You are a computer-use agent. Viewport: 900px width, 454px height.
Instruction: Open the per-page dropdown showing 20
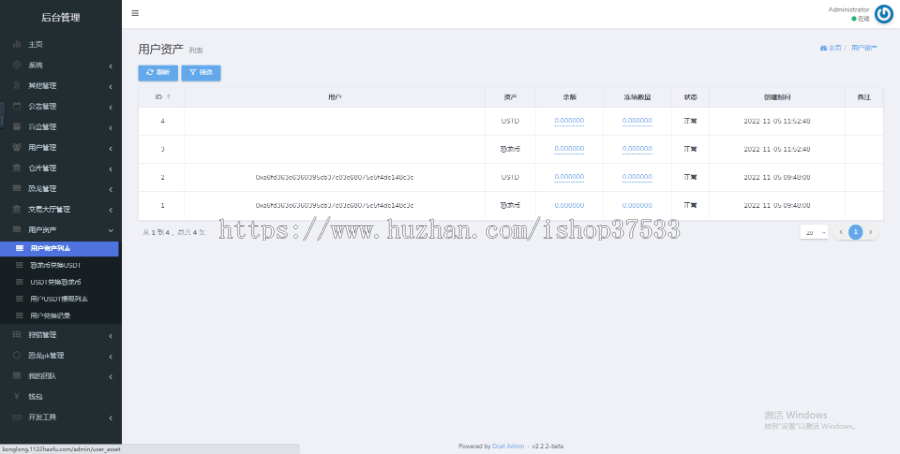pos(814,232)
